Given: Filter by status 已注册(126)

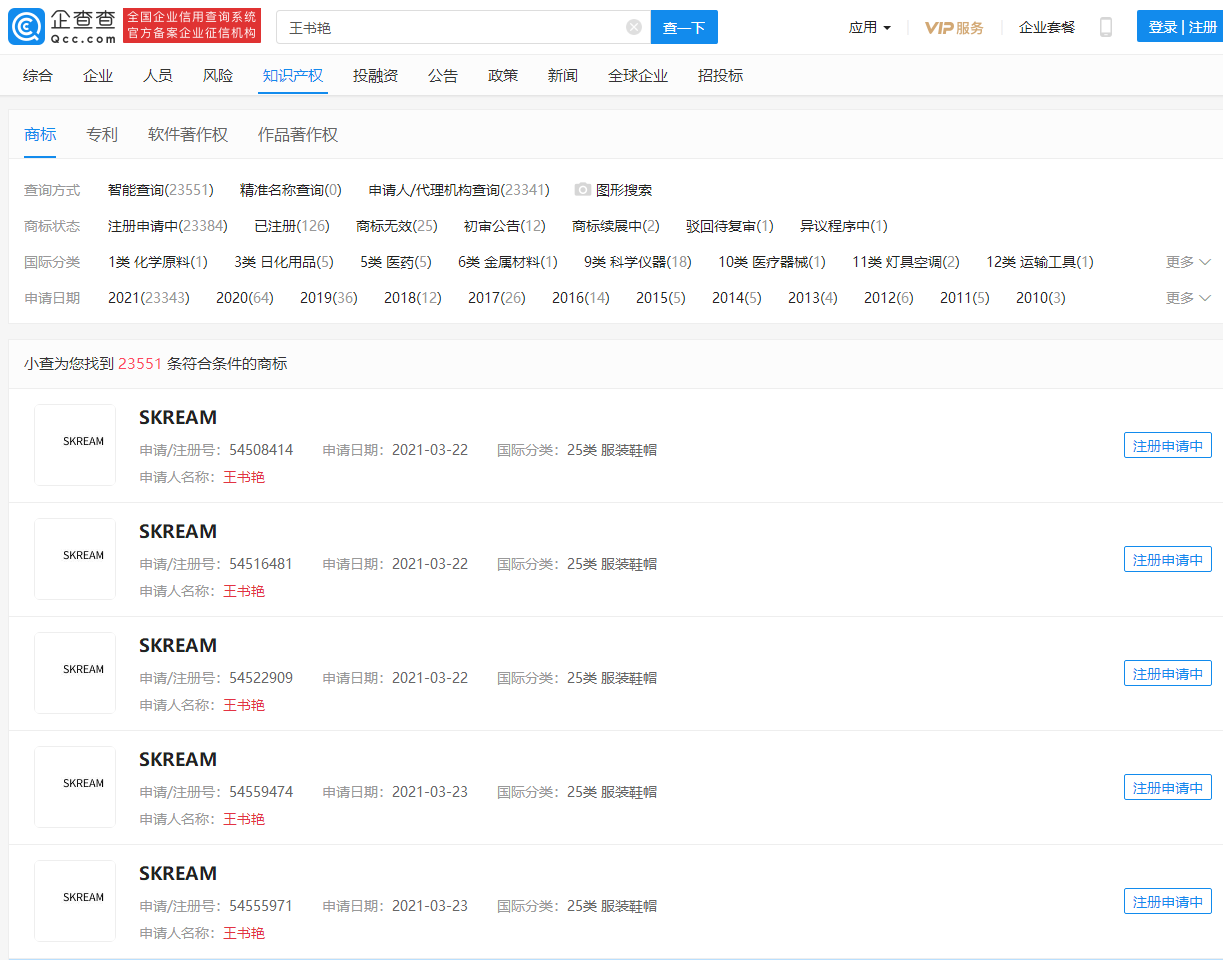Looking at the screenshot, I should [x=292, y=226].
